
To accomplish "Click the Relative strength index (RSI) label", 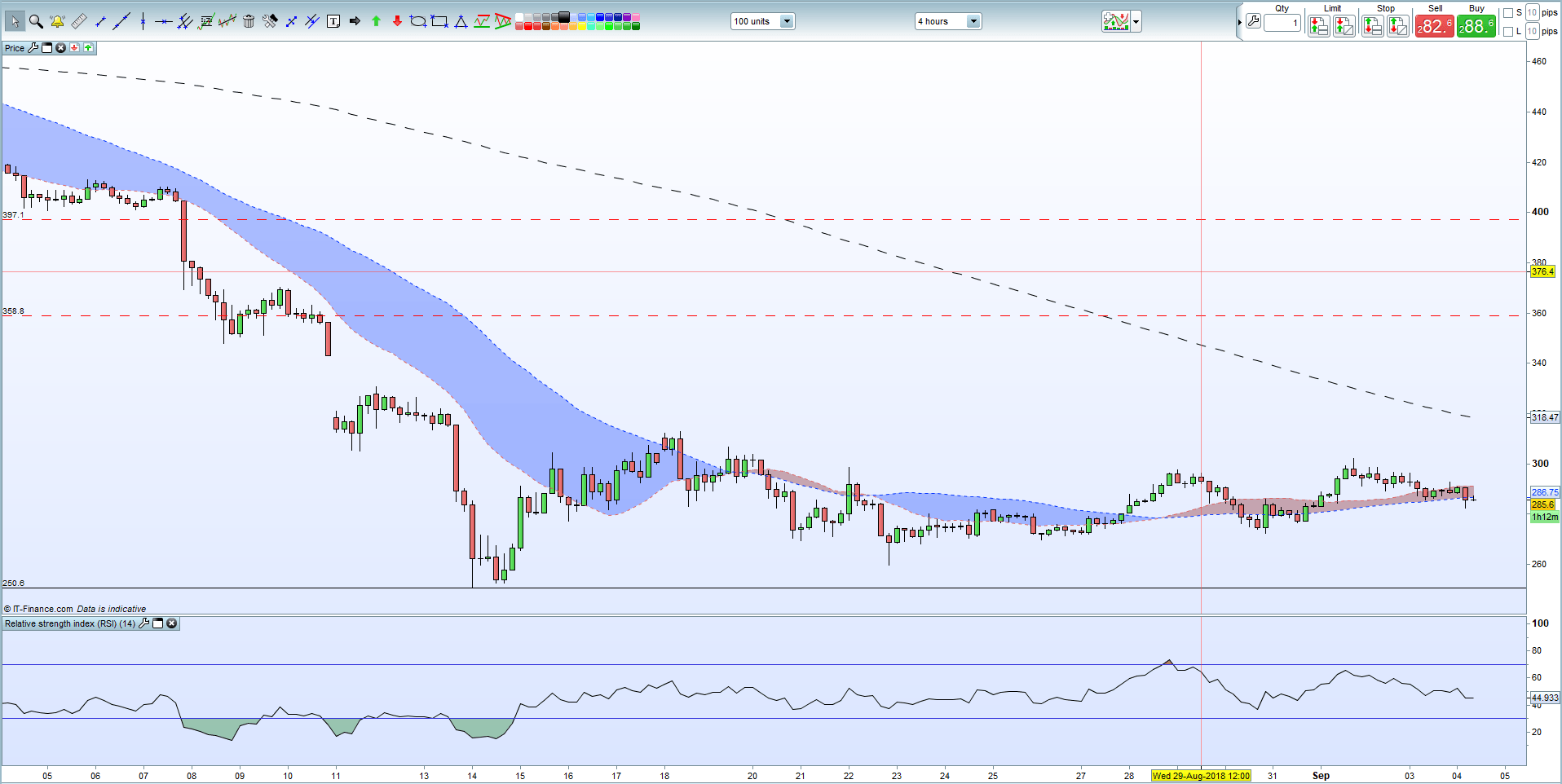I will tap(70, 623).
